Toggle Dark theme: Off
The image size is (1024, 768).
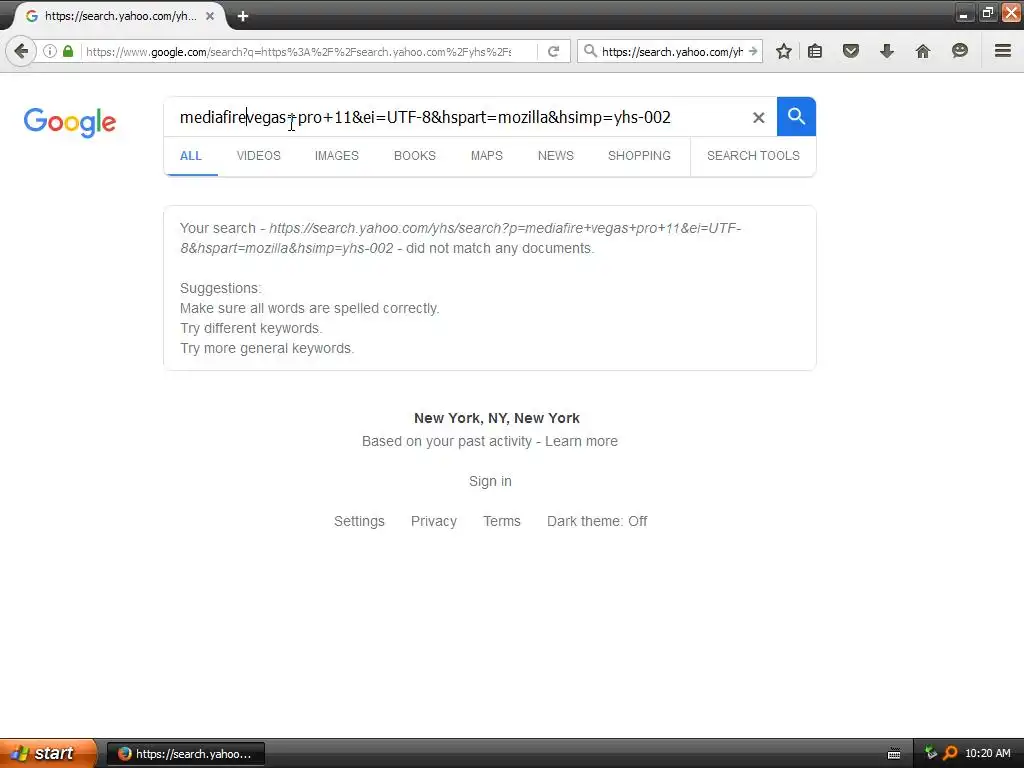(x=597, y=521)
